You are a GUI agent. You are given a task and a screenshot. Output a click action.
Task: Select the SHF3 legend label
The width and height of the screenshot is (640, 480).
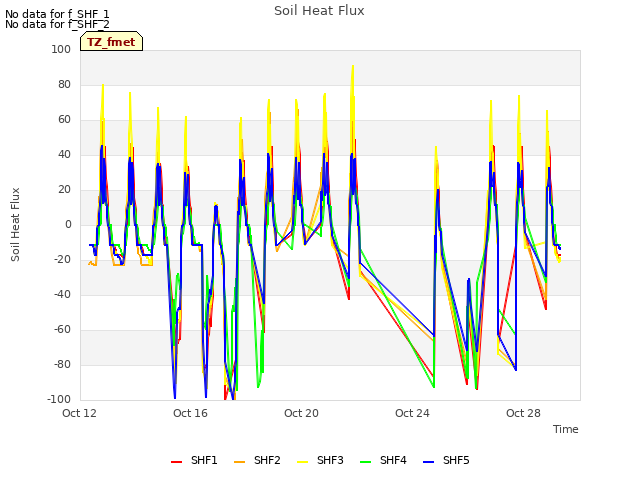[330, 460]
